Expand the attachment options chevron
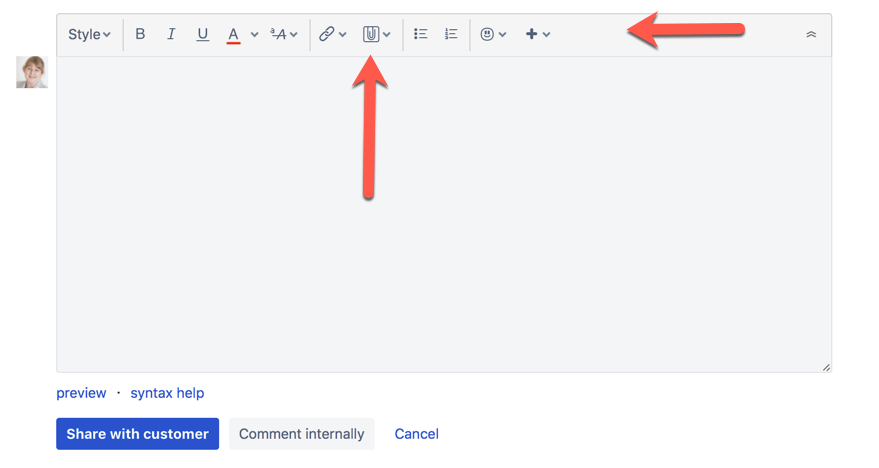This screenshot has width=879, height=468. click(x=386, y=35)
